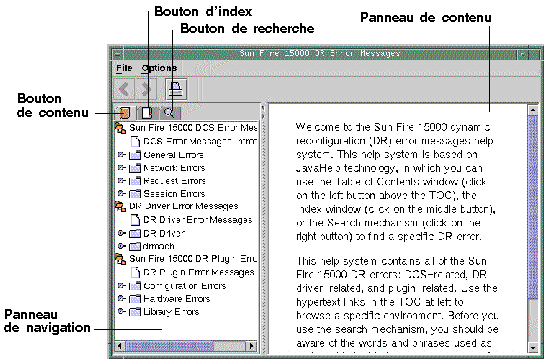Click the Session Errors folder icon
549x364 pixels.
(x=135, y=194)
